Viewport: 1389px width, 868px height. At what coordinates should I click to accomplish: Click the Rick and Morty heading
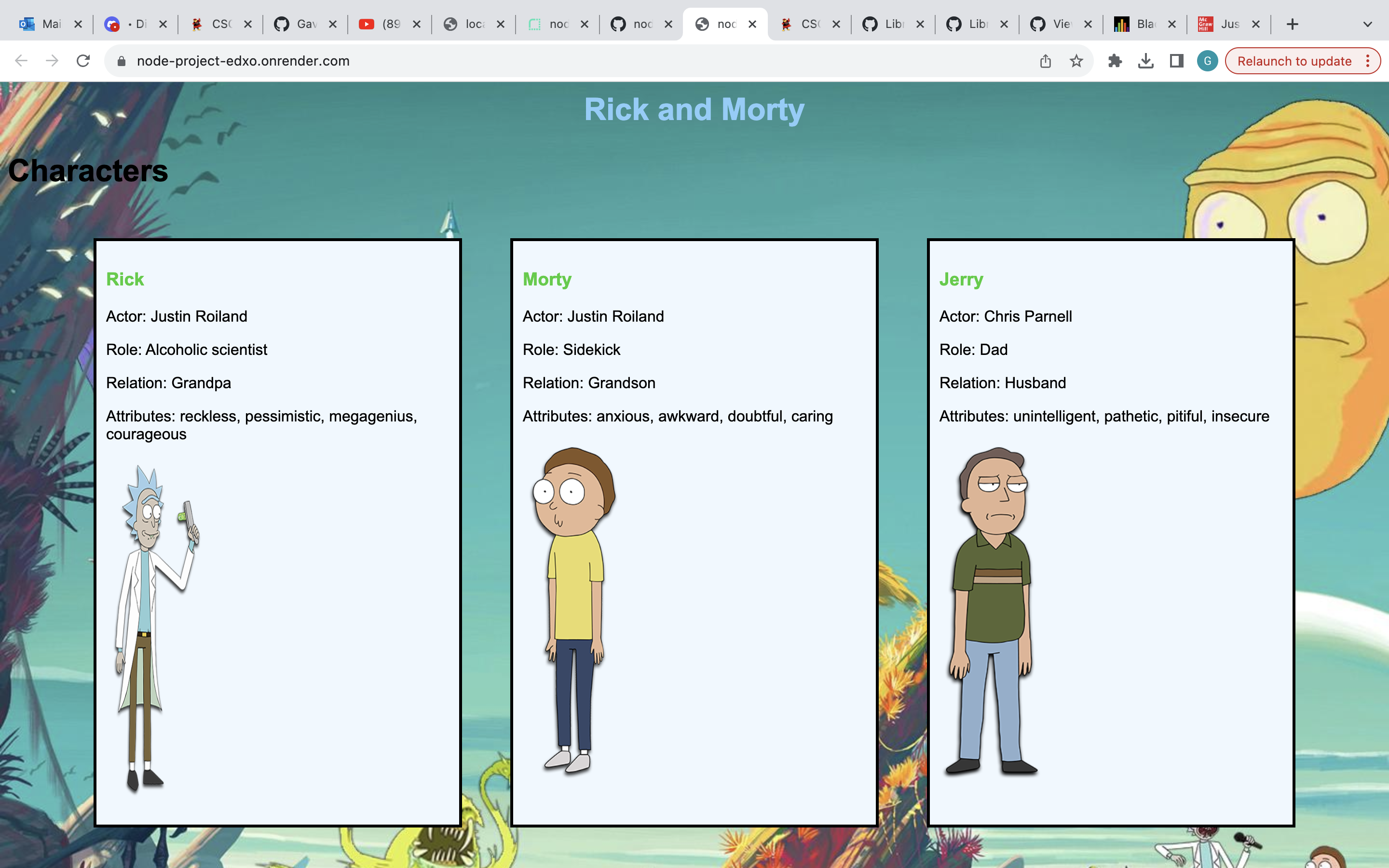(x=694, y=109)
